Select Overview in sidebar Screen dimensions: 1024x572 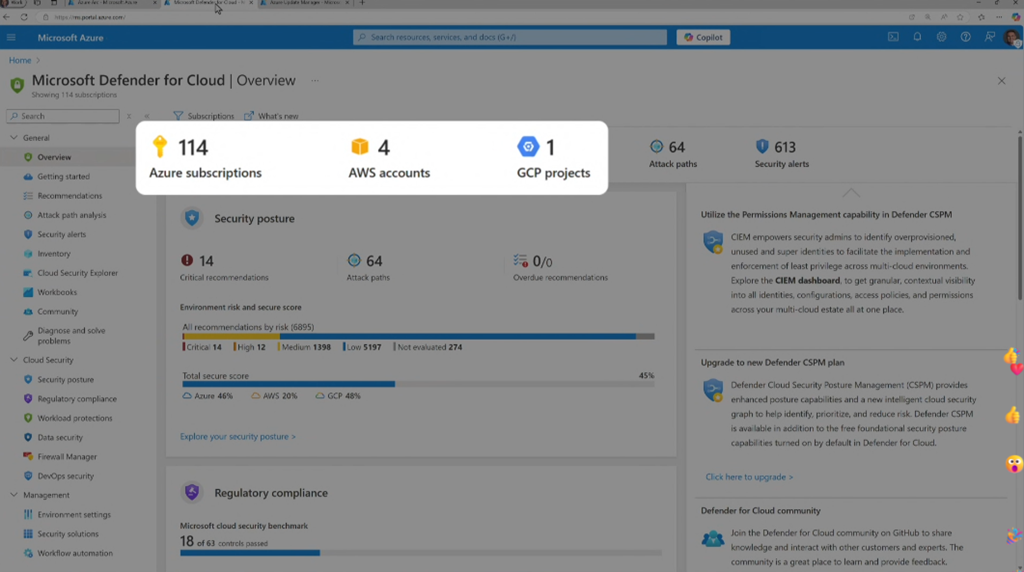(x=54, y=157)
